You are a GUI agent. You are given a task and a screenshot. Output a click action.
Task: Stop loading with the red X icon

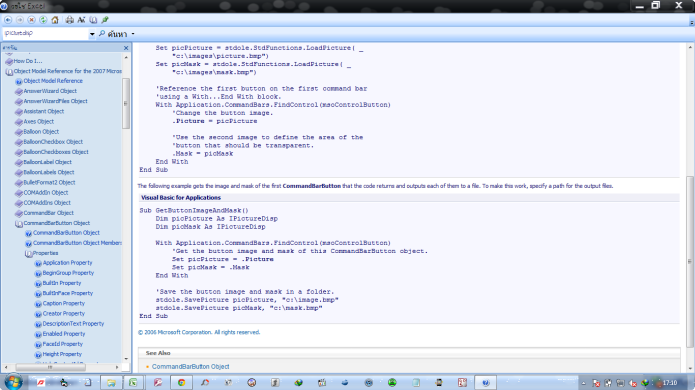(31, 20)
